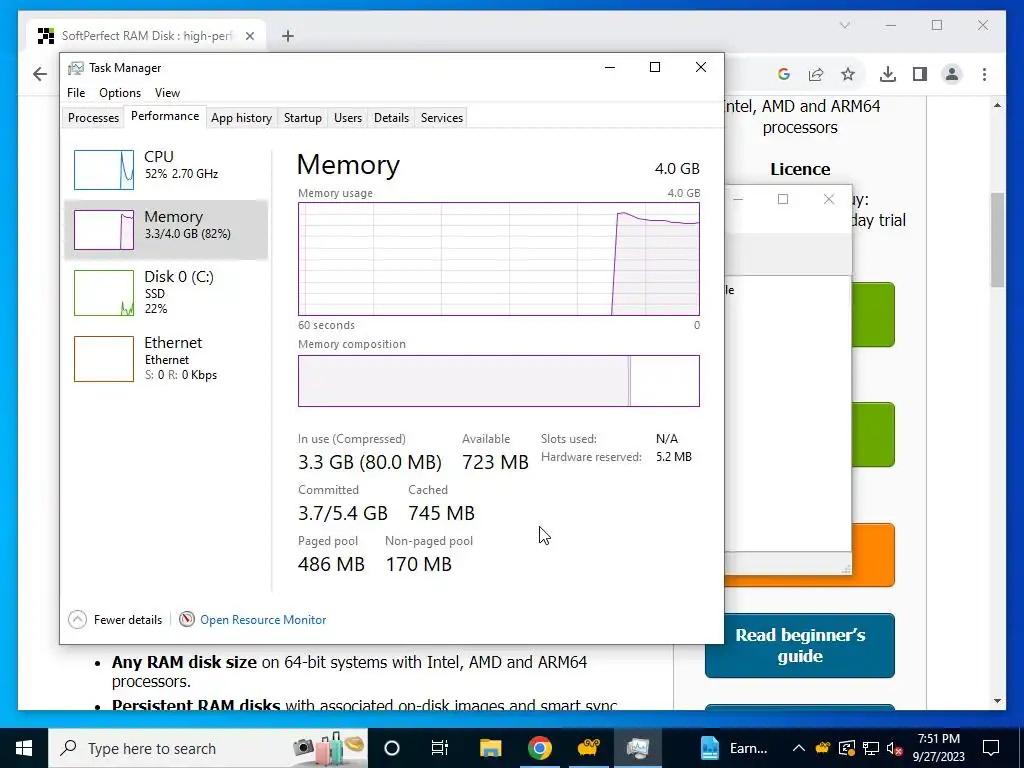The image size is (1024, 768).
Task: Select the Performance tab
Action: coord(165,116)
